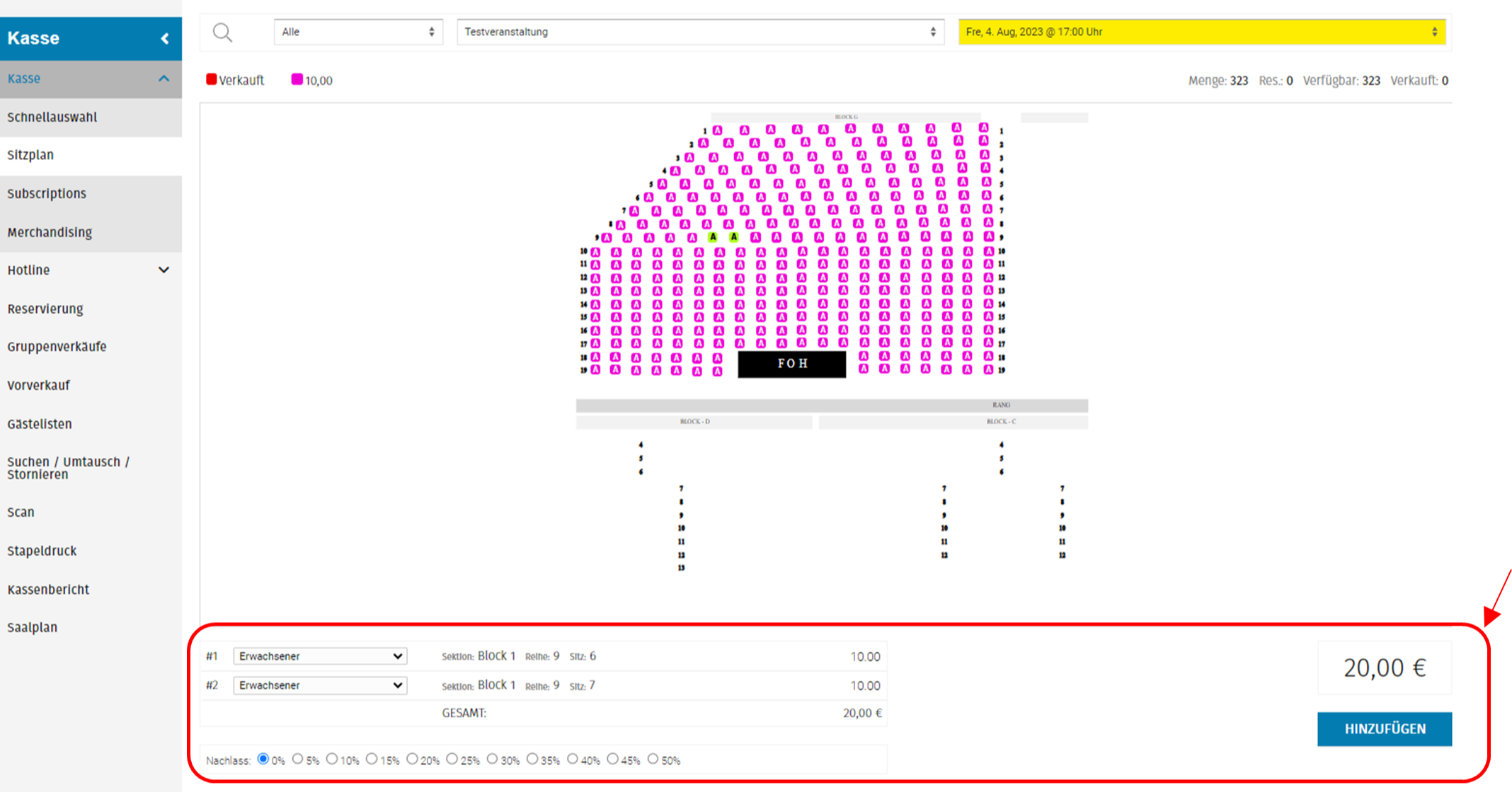Open the yellow date selector Fre, 4. Aug
Image resolution: width=1512 pixels, height=792 pixels.
pos(1201,32)
